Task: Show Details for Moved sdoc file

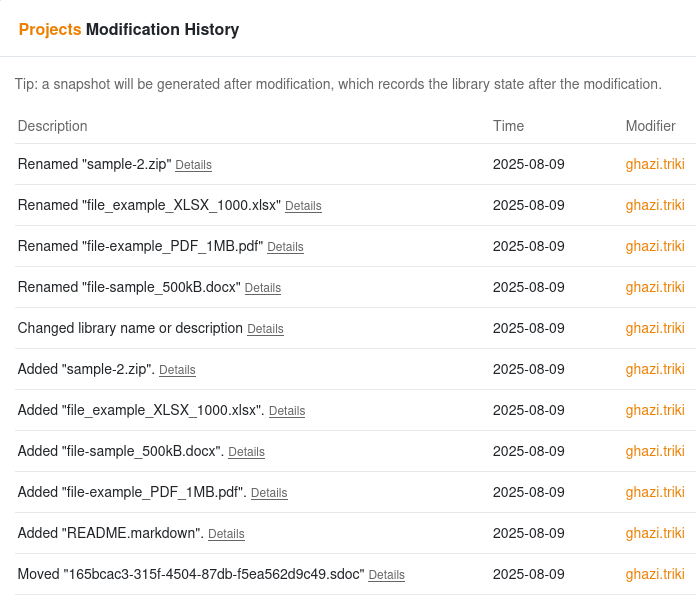Action: coord(387,575)
